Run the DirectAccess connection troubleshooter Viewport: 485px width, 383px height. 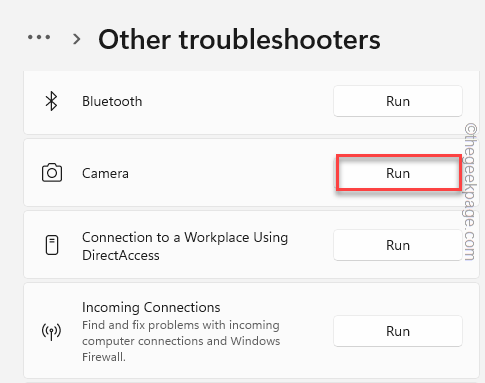(398, 245)
